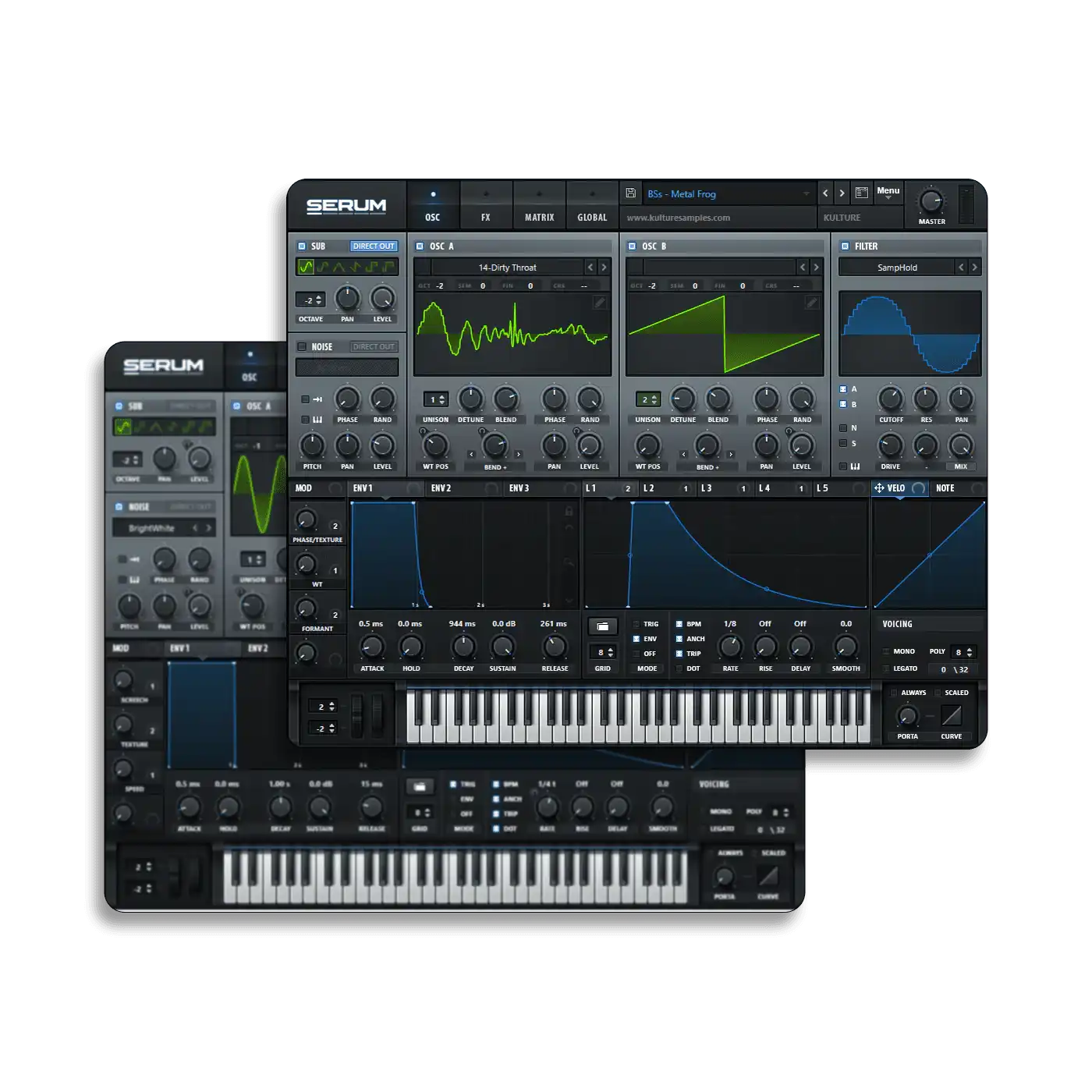This screenshot has width=1092, height=1092.
Task: Toggle the TRIG checkbox in LFO mode
Action: click(x=637, y=623)
